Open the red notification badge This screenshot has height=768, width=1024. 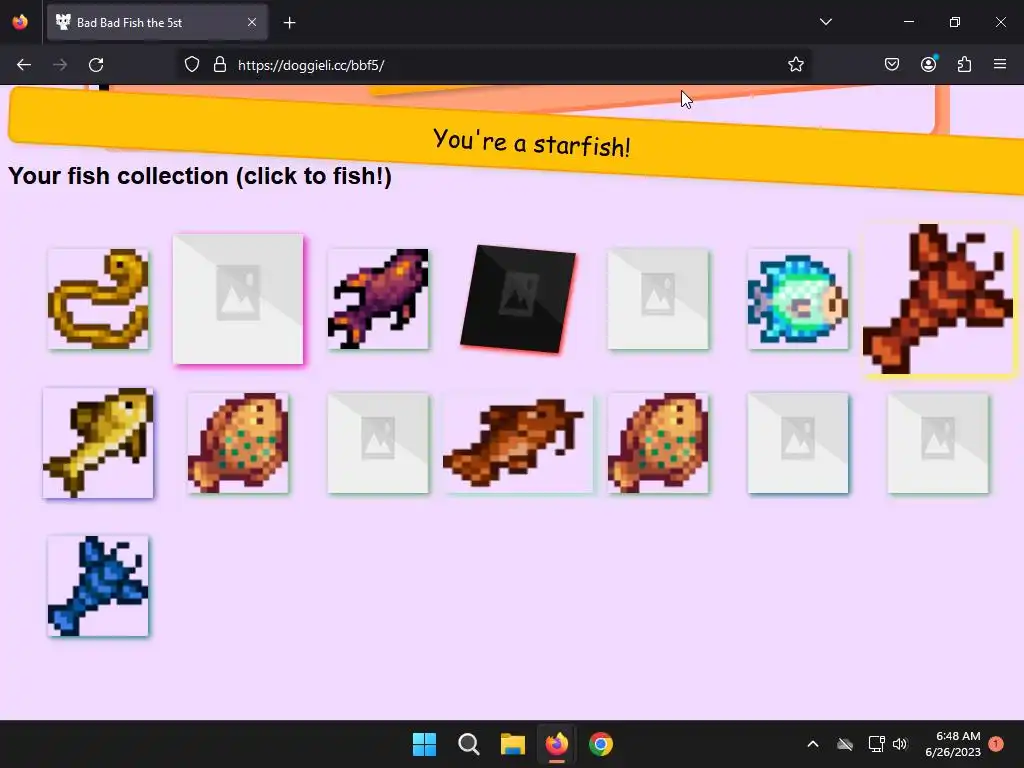[x=996, y=744]
